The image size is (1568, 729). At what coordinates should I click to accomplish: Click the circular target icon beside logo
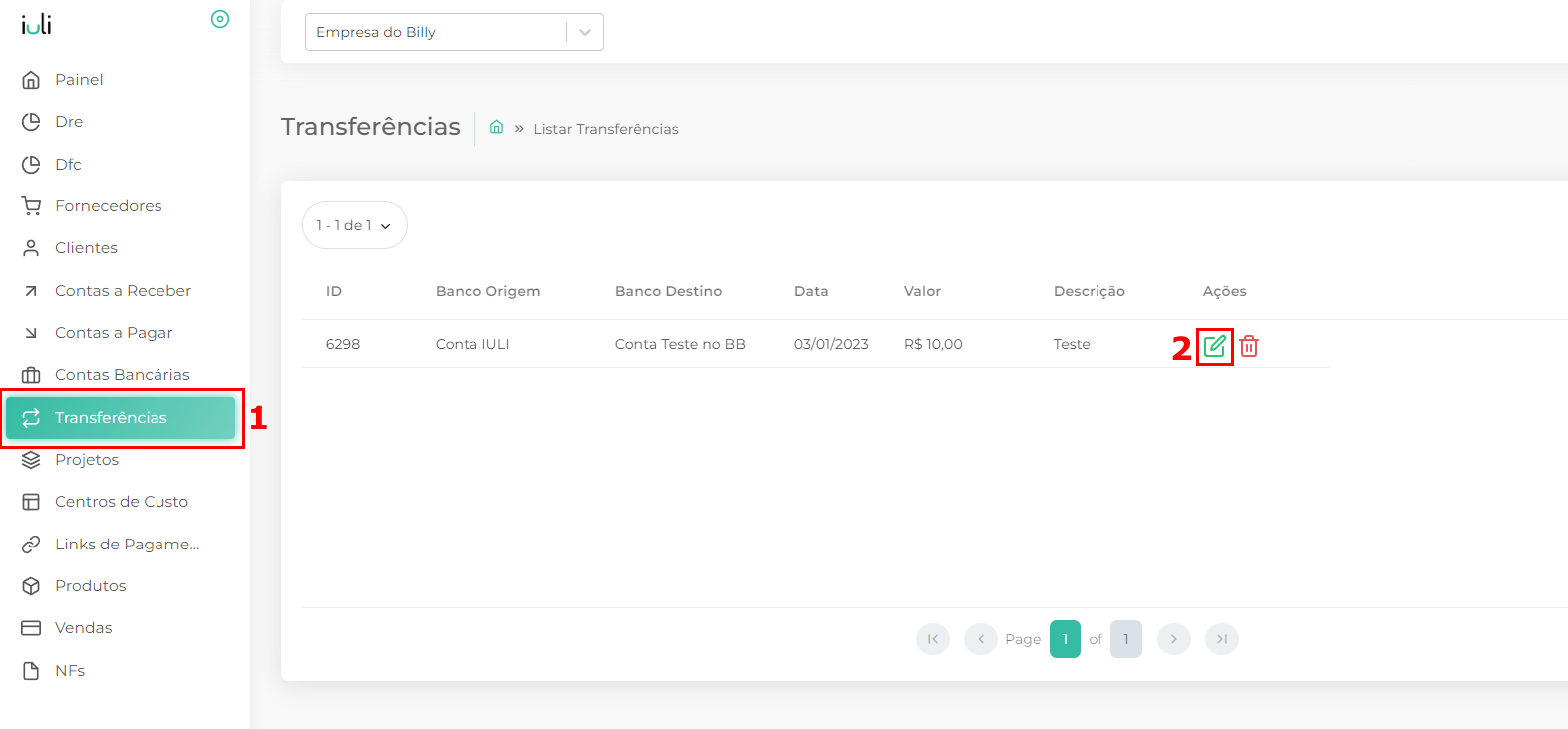[x=220, y=19]
